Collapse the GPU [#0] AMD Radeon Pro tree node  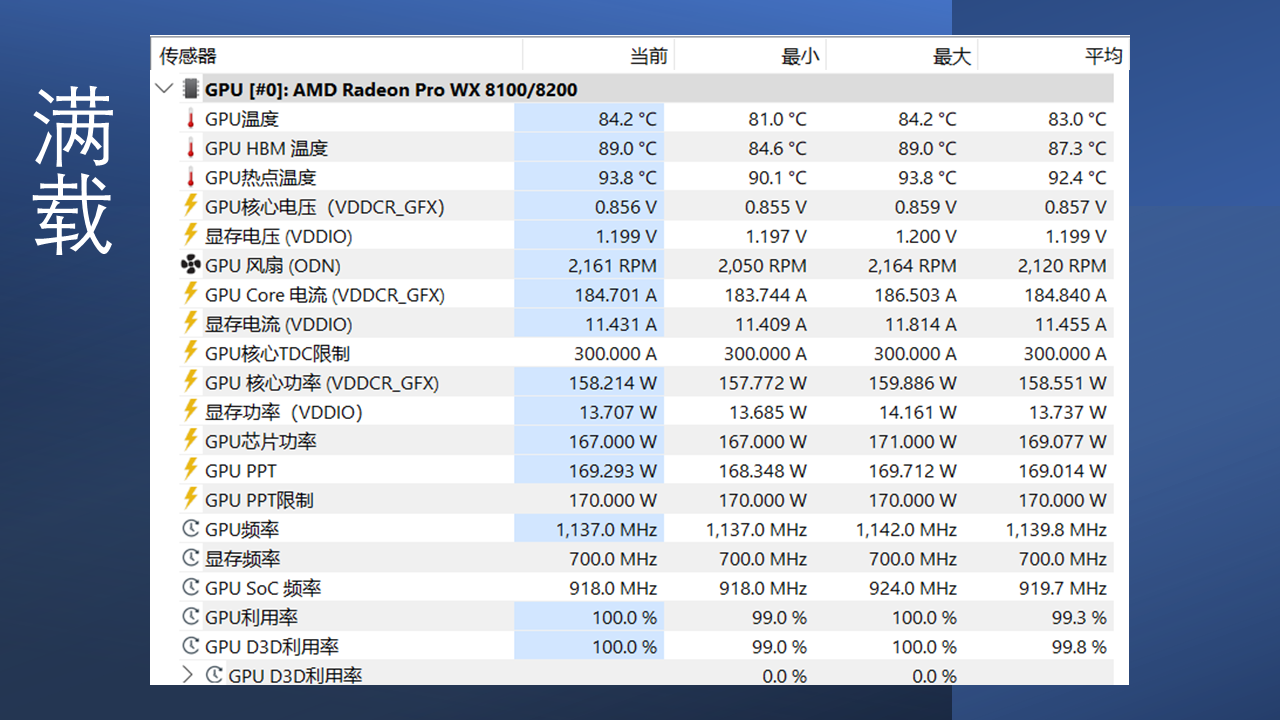point(164,89)
